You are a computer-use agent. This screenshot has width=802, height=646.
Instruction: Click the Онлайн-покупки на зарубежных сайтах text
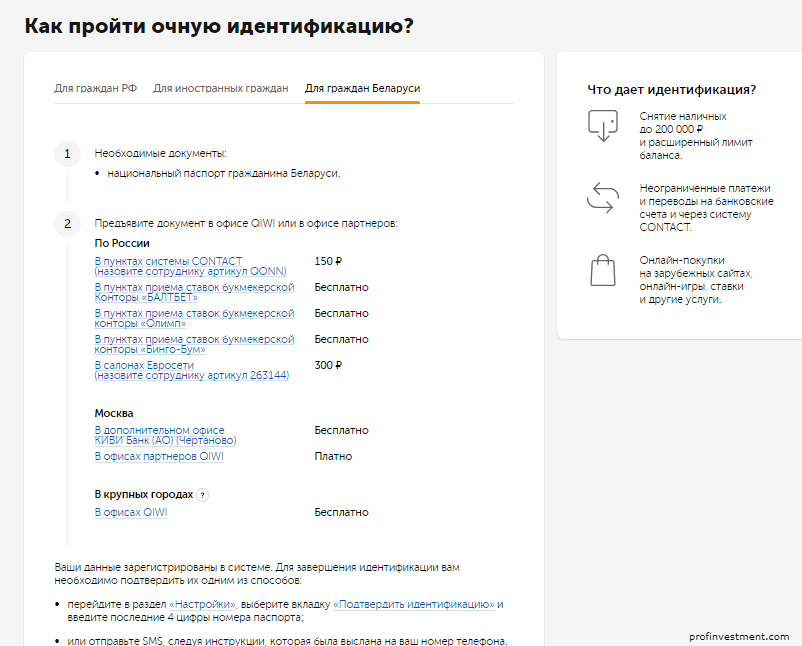coord(696,280)
